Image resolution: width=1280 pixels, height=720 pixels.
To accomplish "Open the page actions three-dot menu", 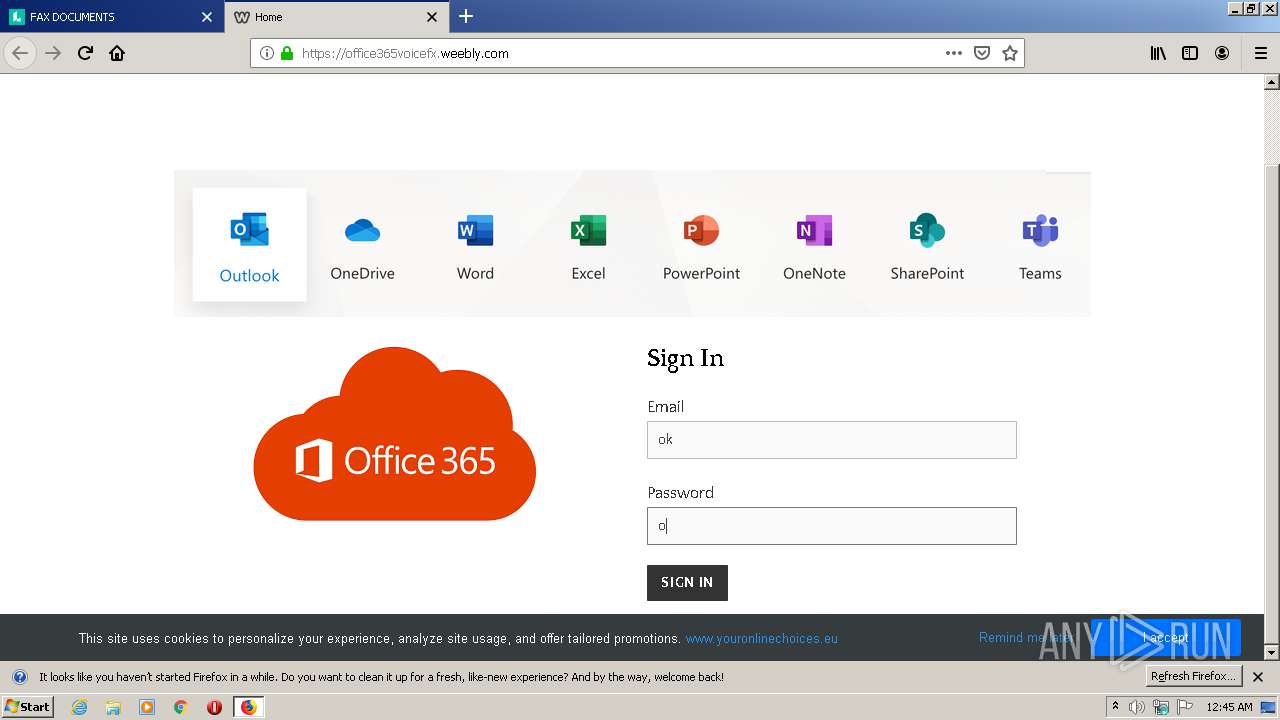I will click(954, 53).
